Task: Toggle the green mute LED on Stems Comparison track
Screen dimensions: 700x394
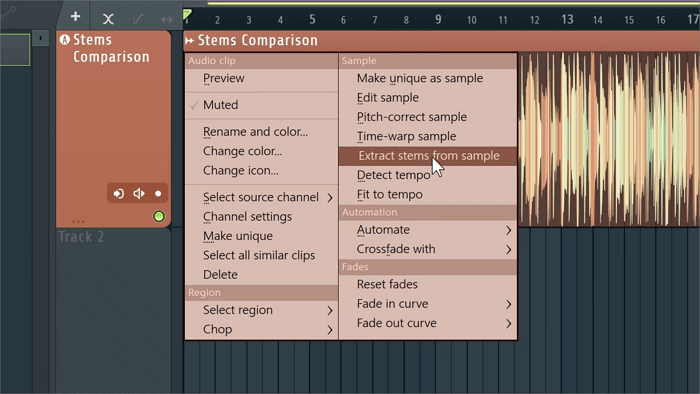Action: tap(158, 216)
